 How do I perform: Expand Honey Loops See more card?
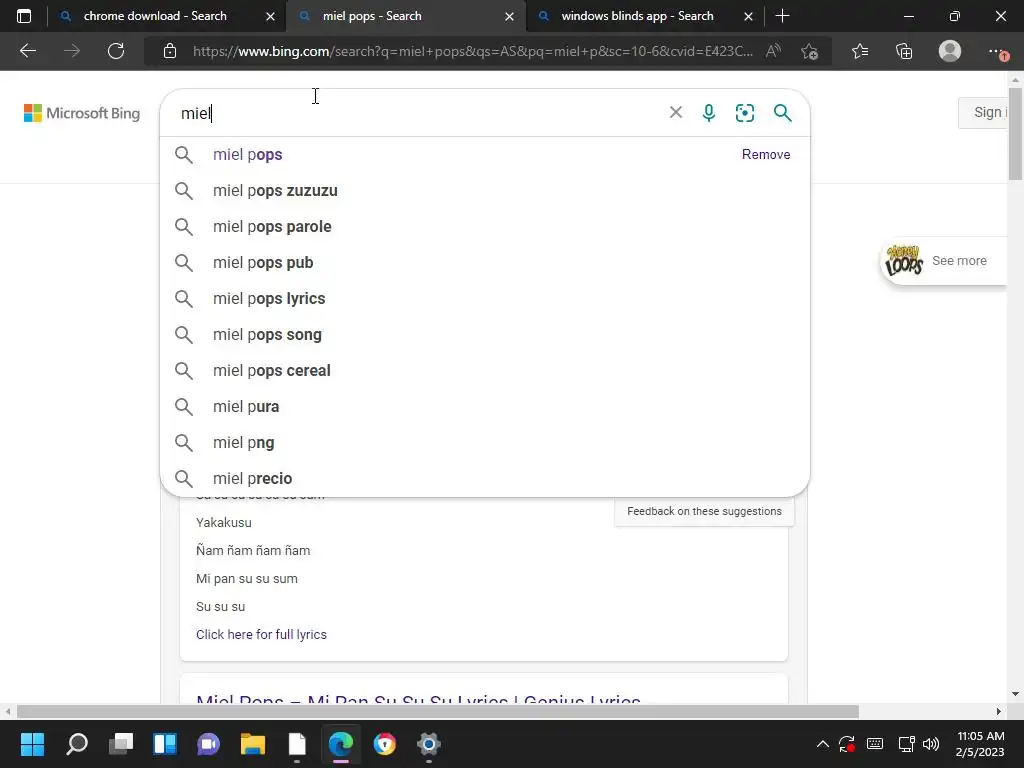coord(943,261)
